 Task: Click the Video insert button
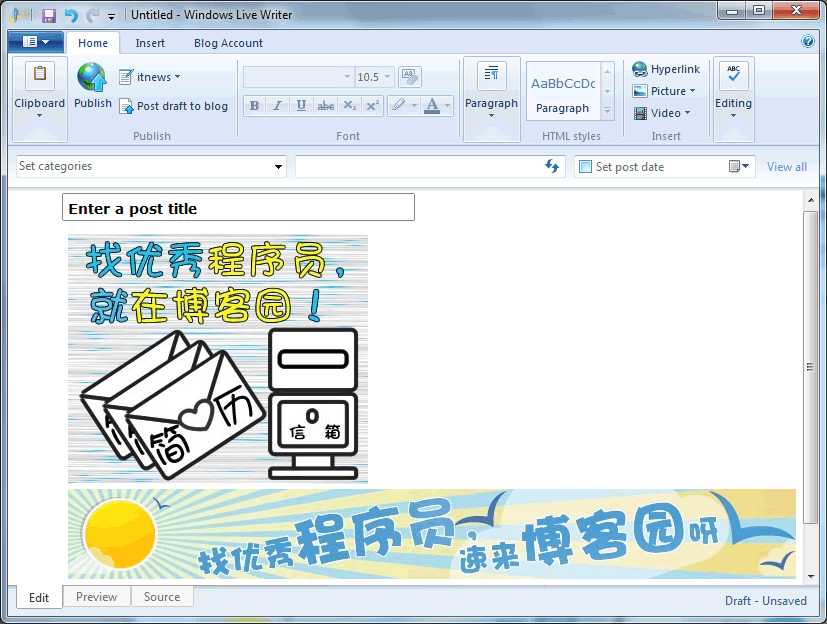(661, 113)
